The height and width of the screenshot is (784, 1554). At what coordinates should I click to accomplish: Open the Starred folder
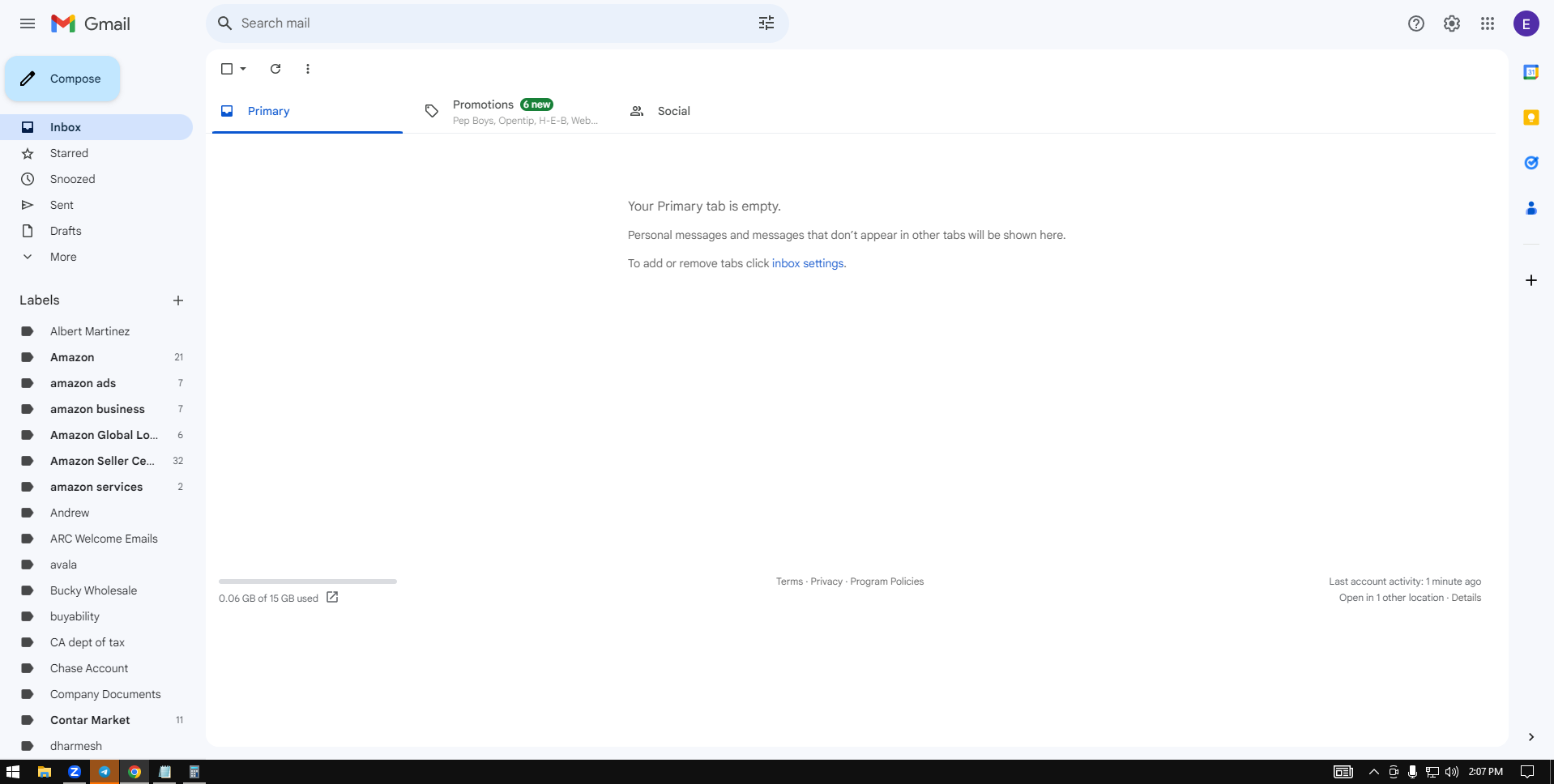click(x=96, y=153)
